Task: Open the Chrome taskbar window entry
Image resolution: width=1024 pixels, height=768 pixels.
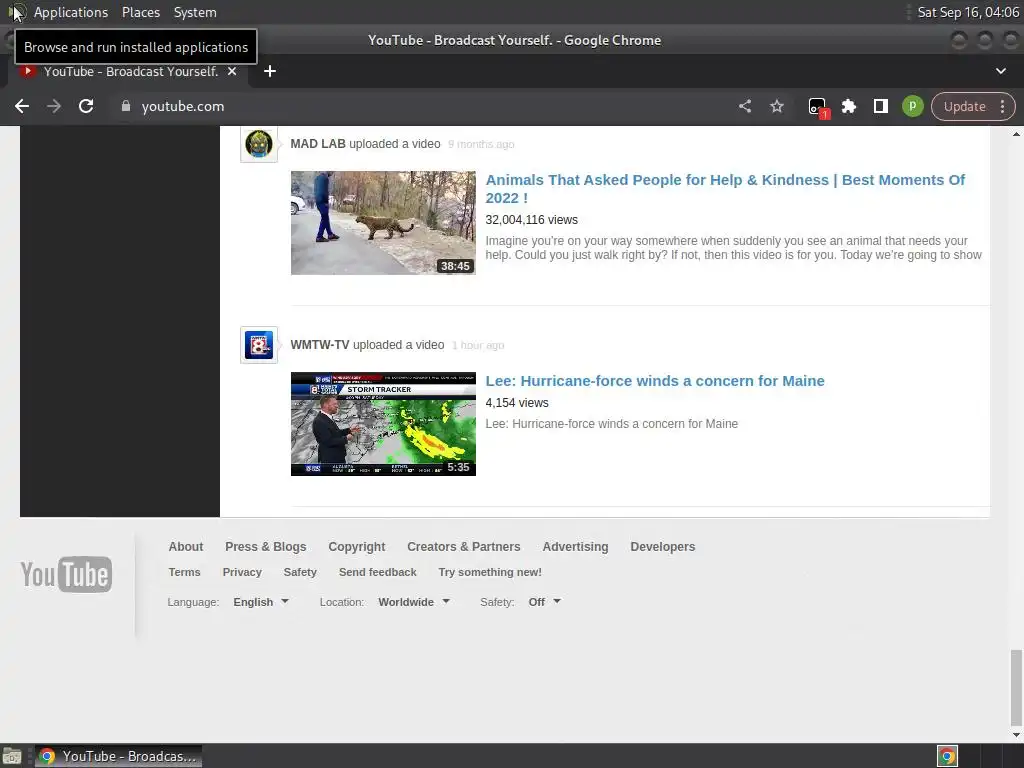Action: coord(118,756)
